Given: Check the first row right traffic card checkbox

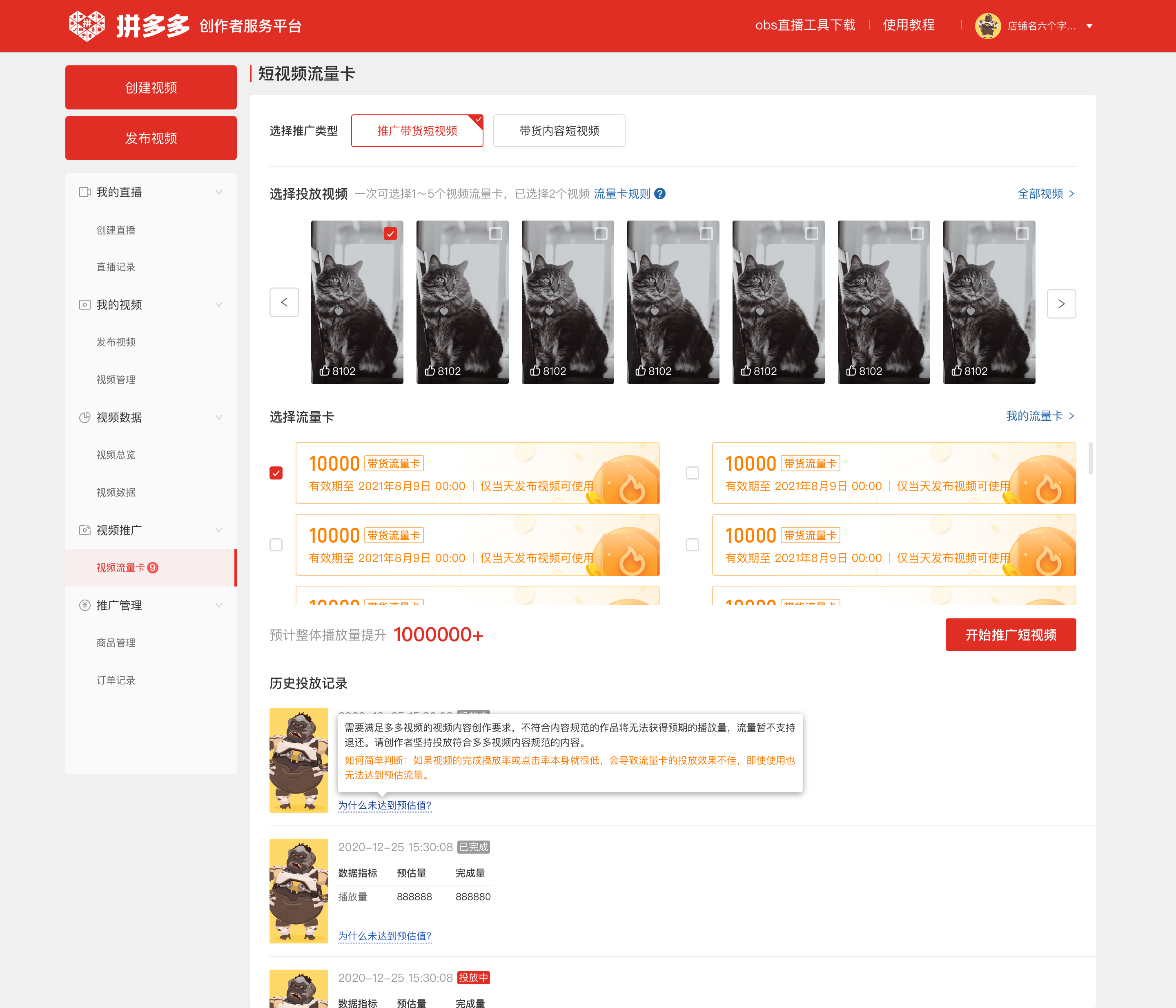Looking at the screenshot, I should 693,473.
